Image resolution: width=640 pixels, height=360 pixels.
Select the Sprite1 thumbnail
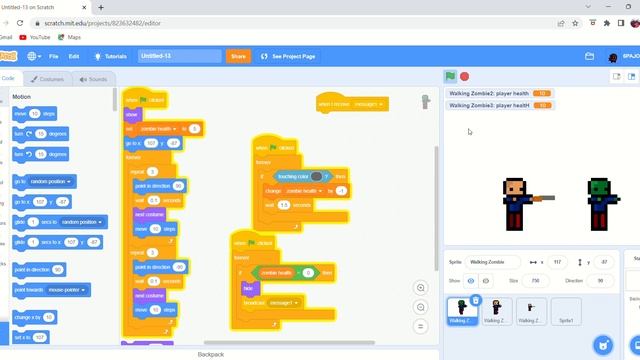point(566,311)
